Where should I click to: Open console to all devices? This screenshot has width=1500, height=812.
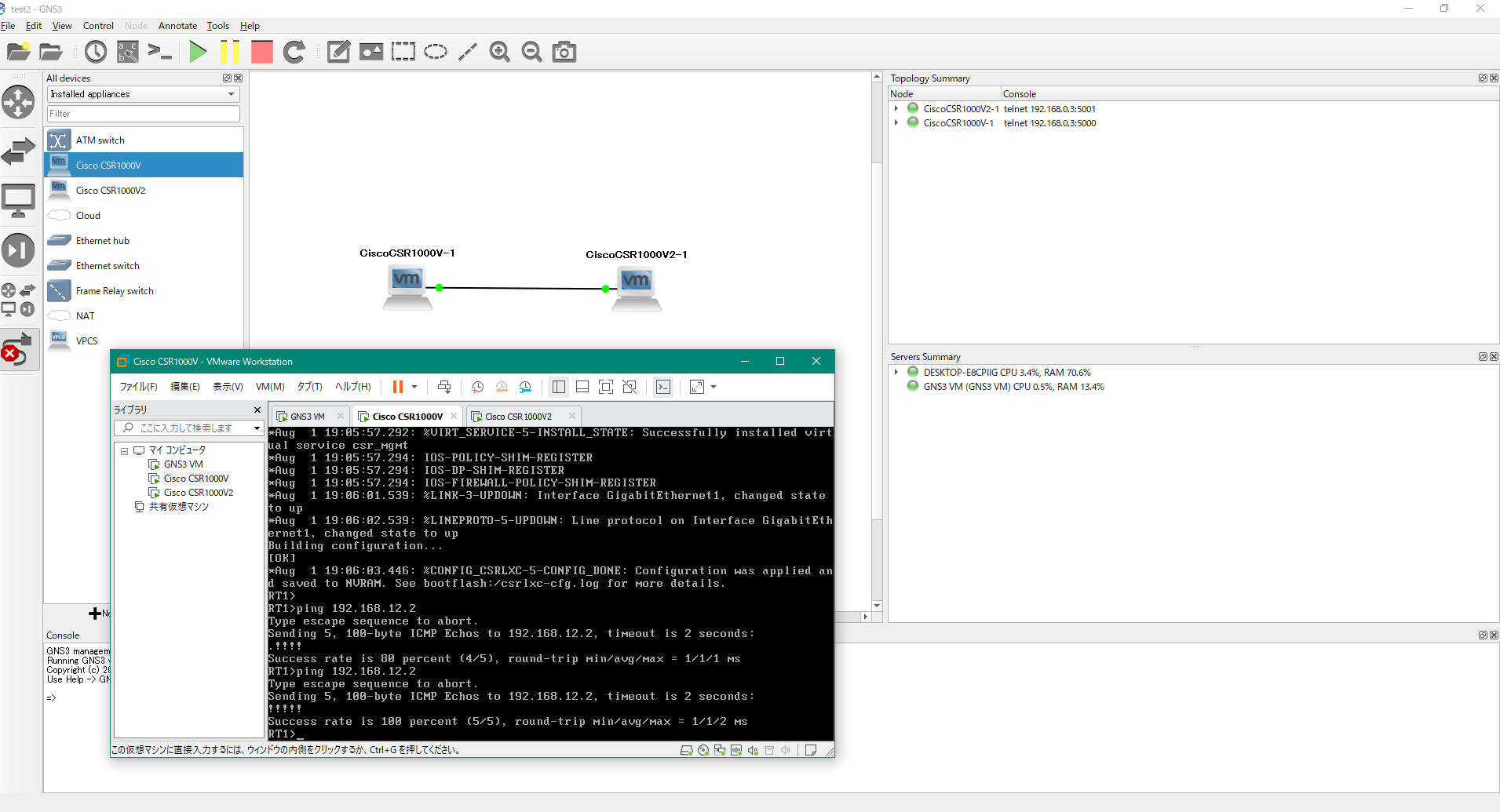pos(159,52)
